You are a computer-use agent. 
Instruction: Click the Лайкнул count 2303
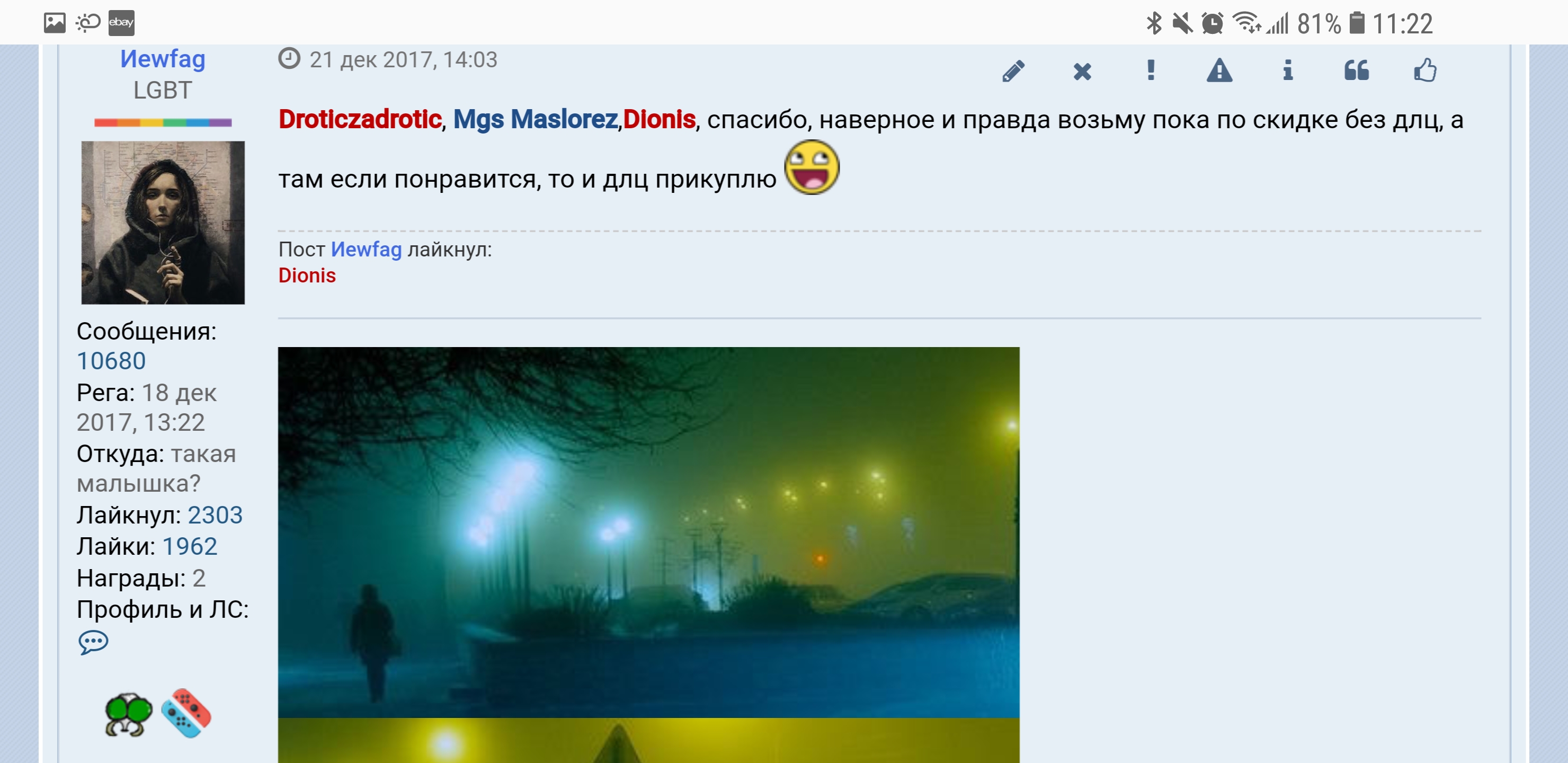point(215,515)
